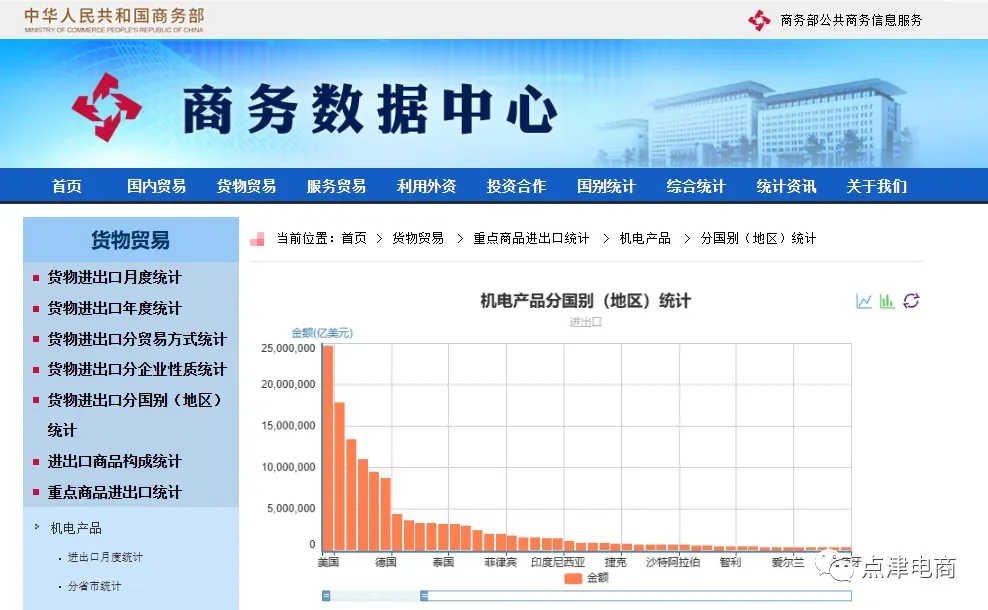
Task: Click the tallest bar for 美国
Action: 328,448
